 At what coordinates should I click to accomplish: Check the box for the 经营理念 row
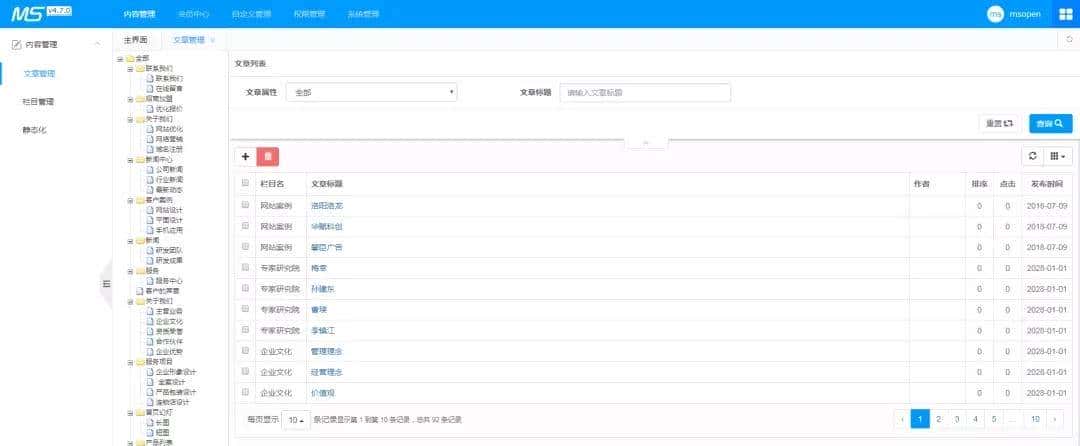coord(245,371)
